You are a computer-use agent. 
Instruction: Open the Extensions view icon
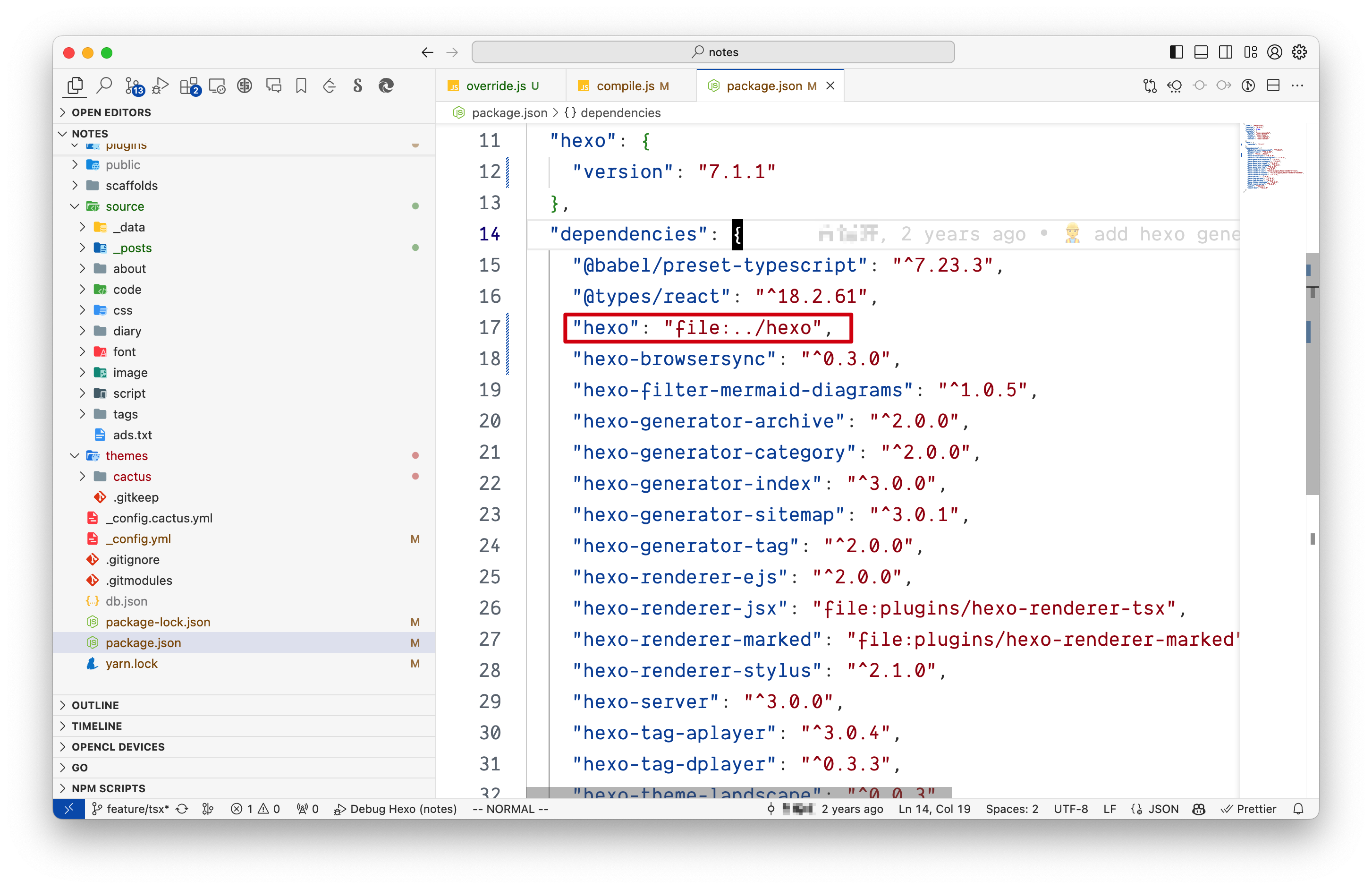[188, 85]
